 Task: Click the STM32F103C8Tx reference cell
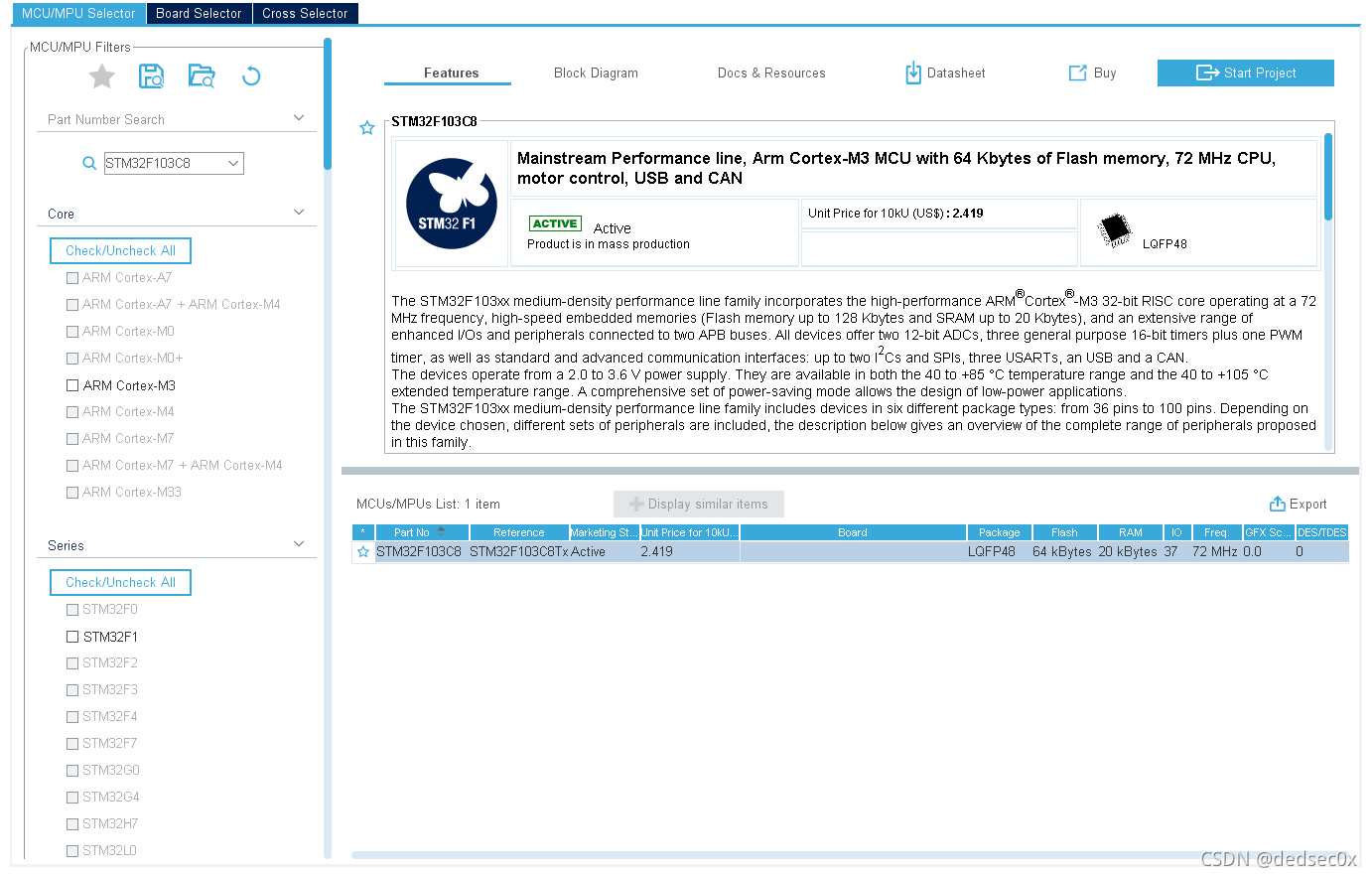pyautogui.click(x=519, y=552)
